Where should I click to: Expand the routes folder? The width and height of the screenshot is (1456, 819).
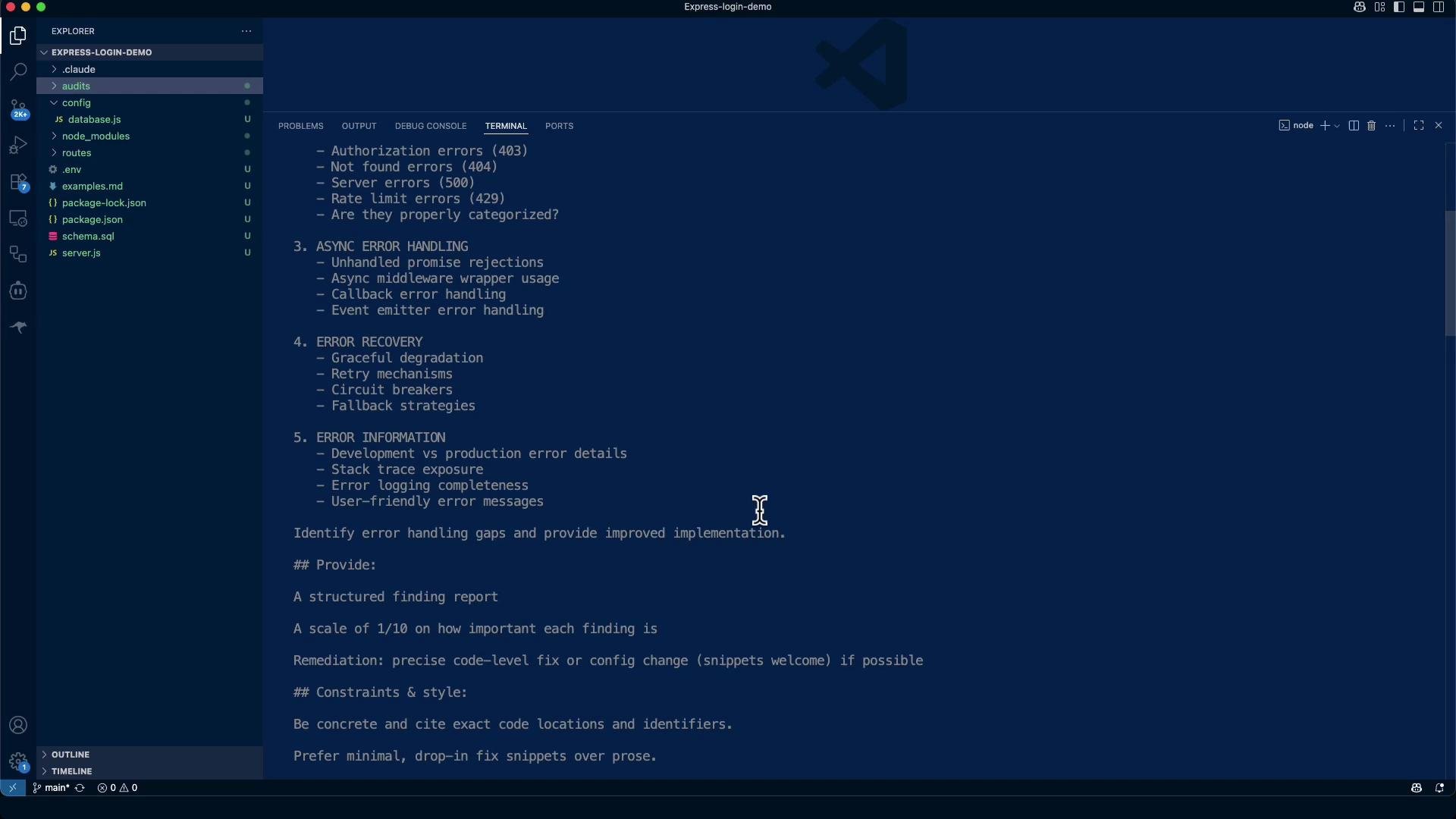(x=149, y=152)
